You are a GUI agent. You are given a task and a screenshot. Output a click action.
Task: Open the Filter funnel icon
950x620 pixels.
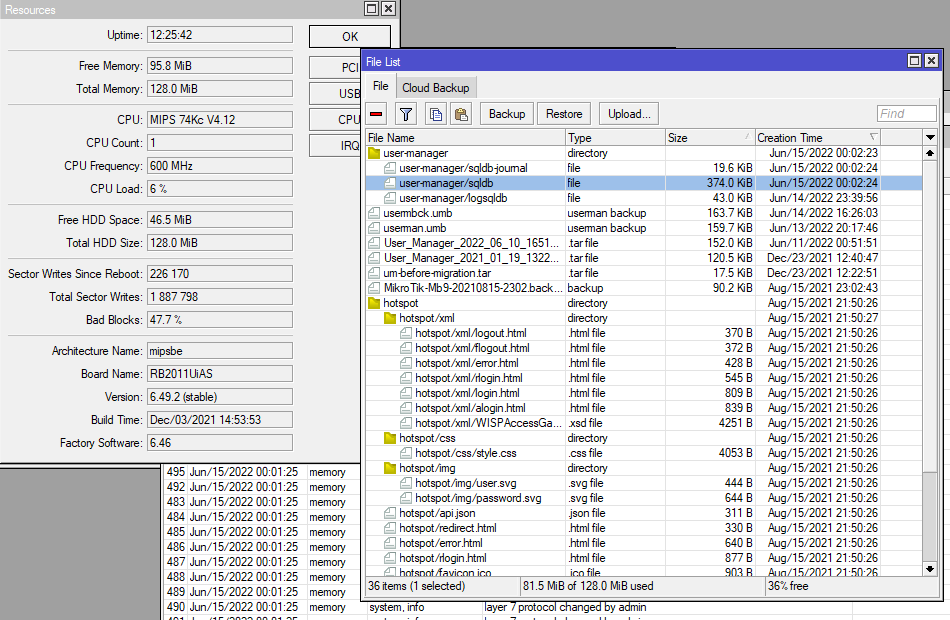point(406,114)
